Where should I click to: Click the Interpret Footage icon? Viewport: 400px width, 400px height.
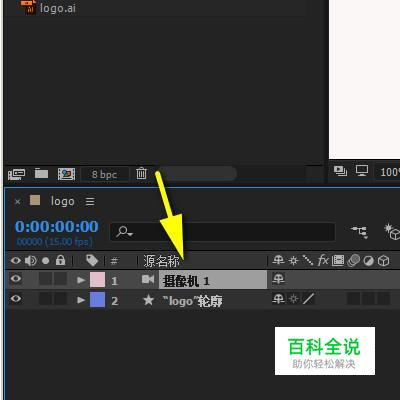click(16, 174)
